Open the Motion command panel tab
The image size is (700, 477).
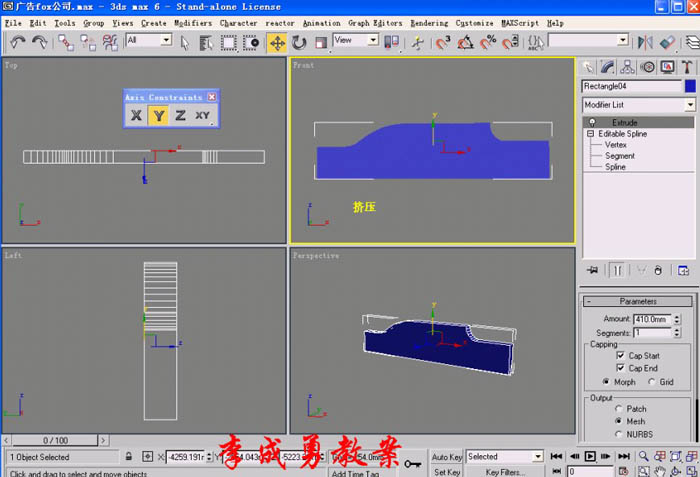(647, 67)
